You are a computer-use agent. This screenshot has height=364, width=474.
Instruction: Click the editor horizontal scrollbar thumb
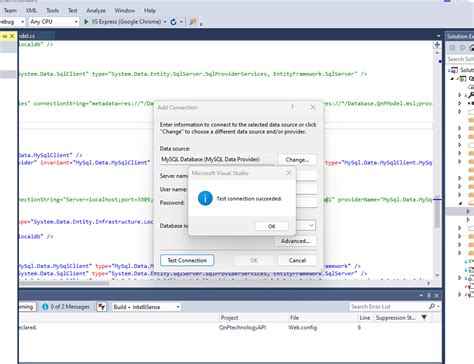click(x=64, y=283)
